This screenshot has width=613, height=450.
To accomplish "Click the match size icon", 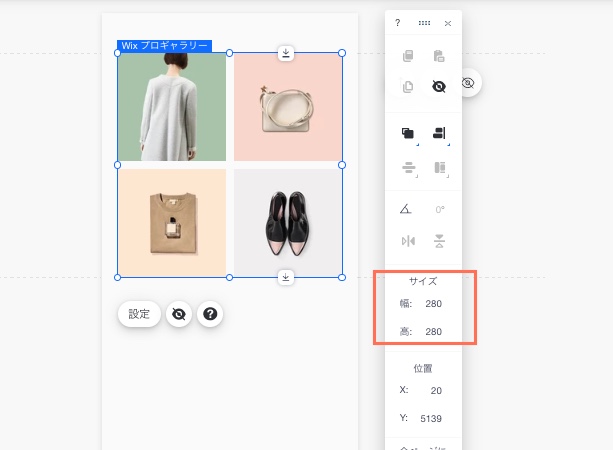I will pyautogui.click(x=438, y=168).
